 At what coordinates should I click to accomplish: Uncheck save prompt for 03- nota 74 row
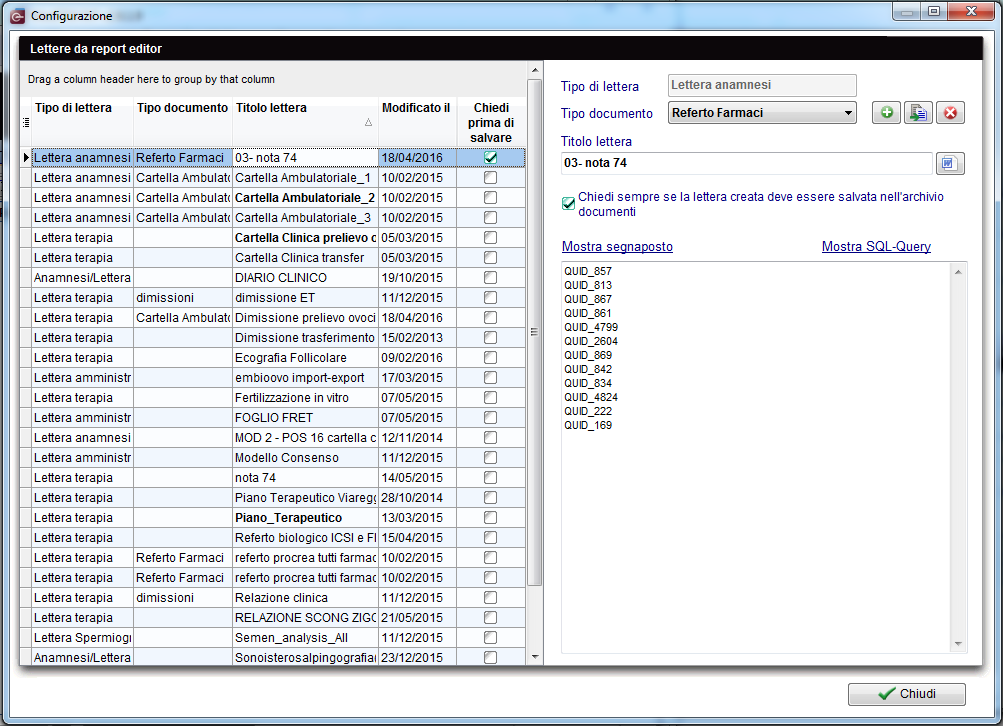pyautogui.click(x=491, y=157)
